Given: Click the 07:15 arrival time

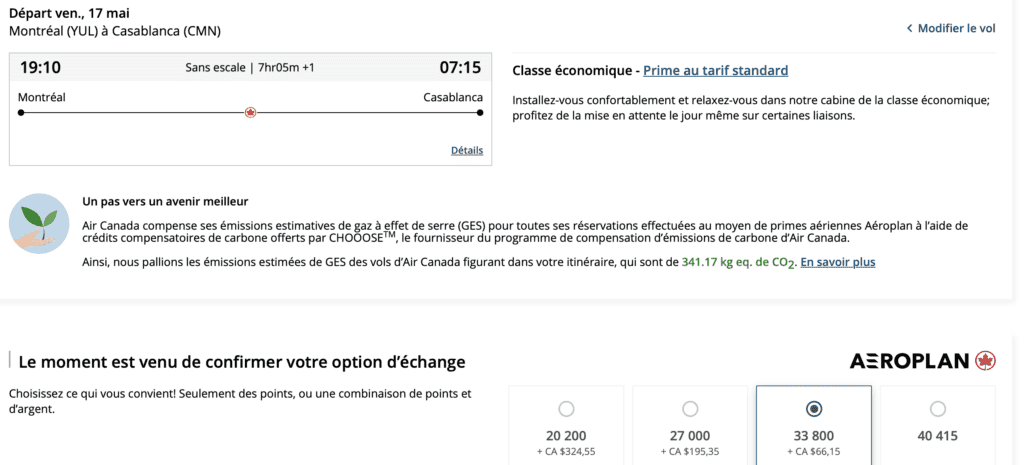Looking at the screenshot, I should (x=460, y=68).
